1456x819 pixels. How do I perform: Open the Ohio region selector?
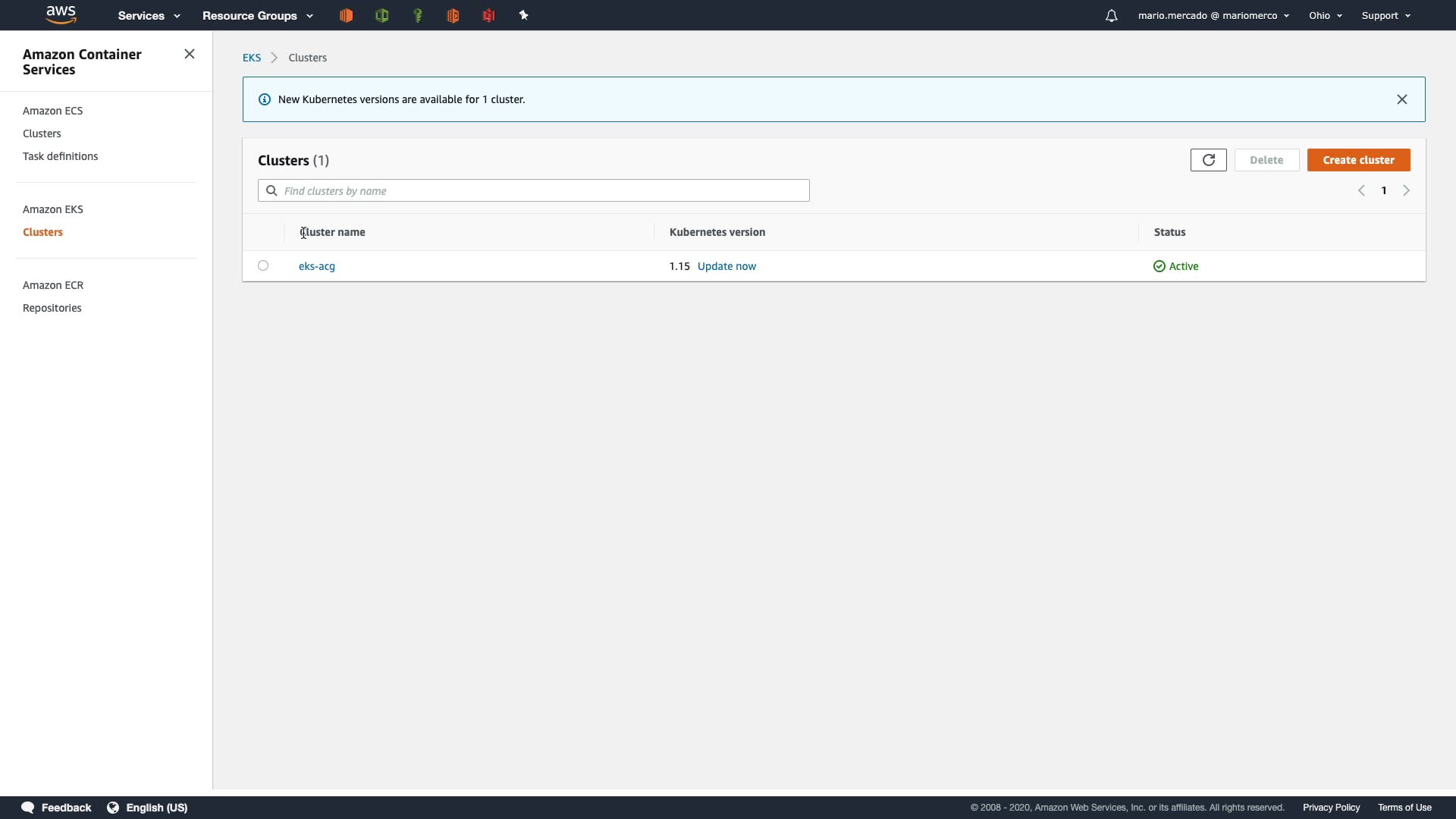(1325, 15)
